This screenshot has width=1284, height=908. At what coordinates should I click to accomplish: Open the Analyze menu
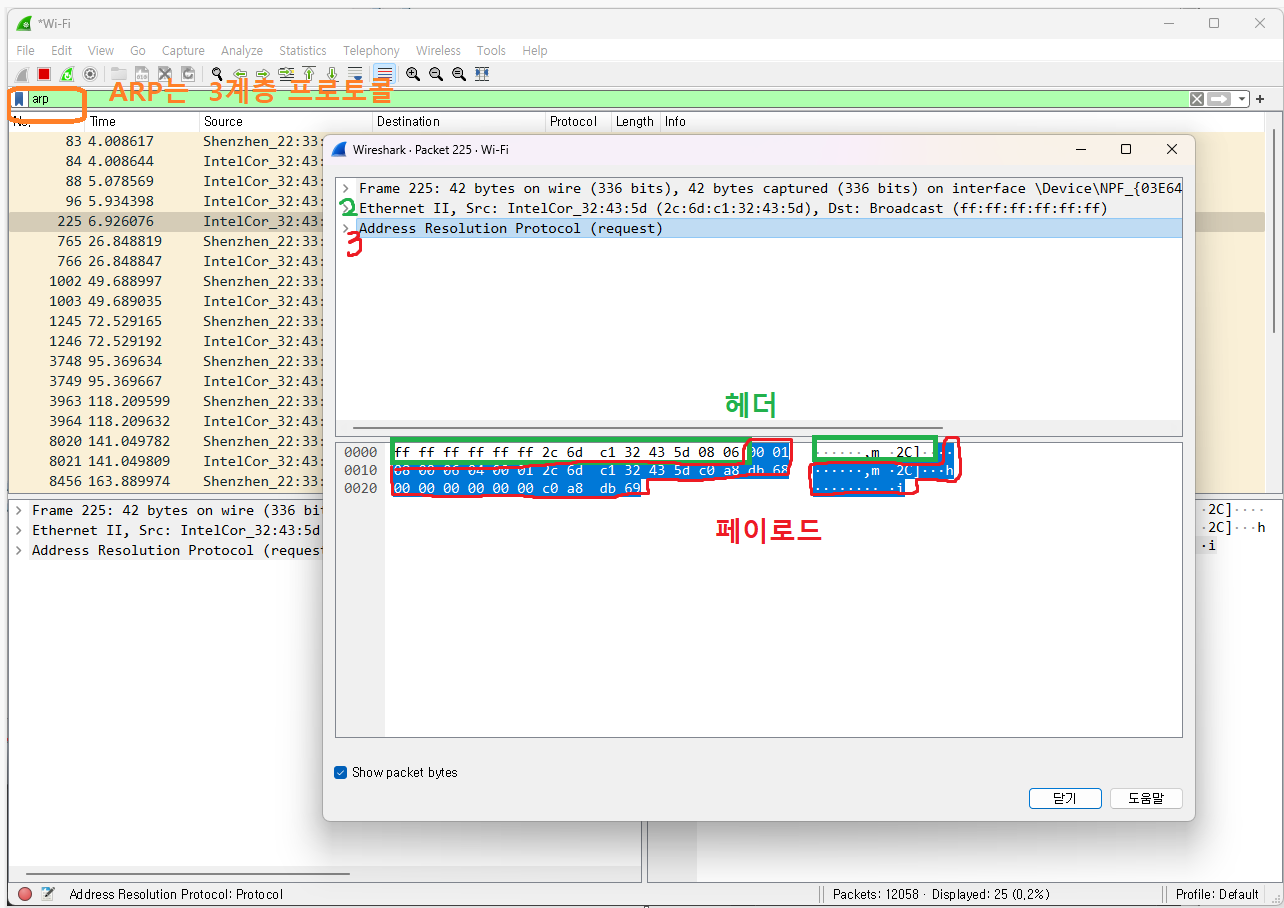[x=242, y=50]
